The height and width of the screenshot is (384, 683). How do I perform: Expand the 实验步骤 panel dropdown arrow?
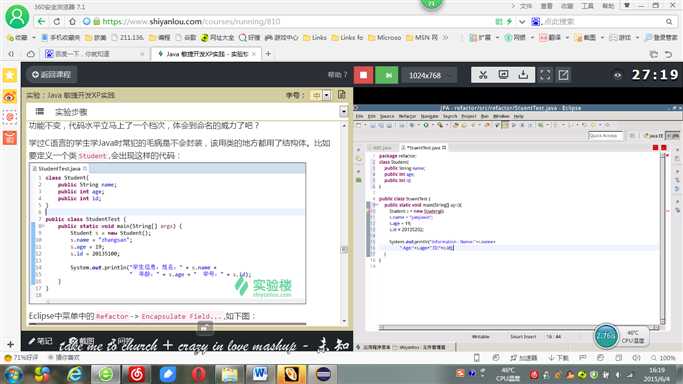[344, 112]
